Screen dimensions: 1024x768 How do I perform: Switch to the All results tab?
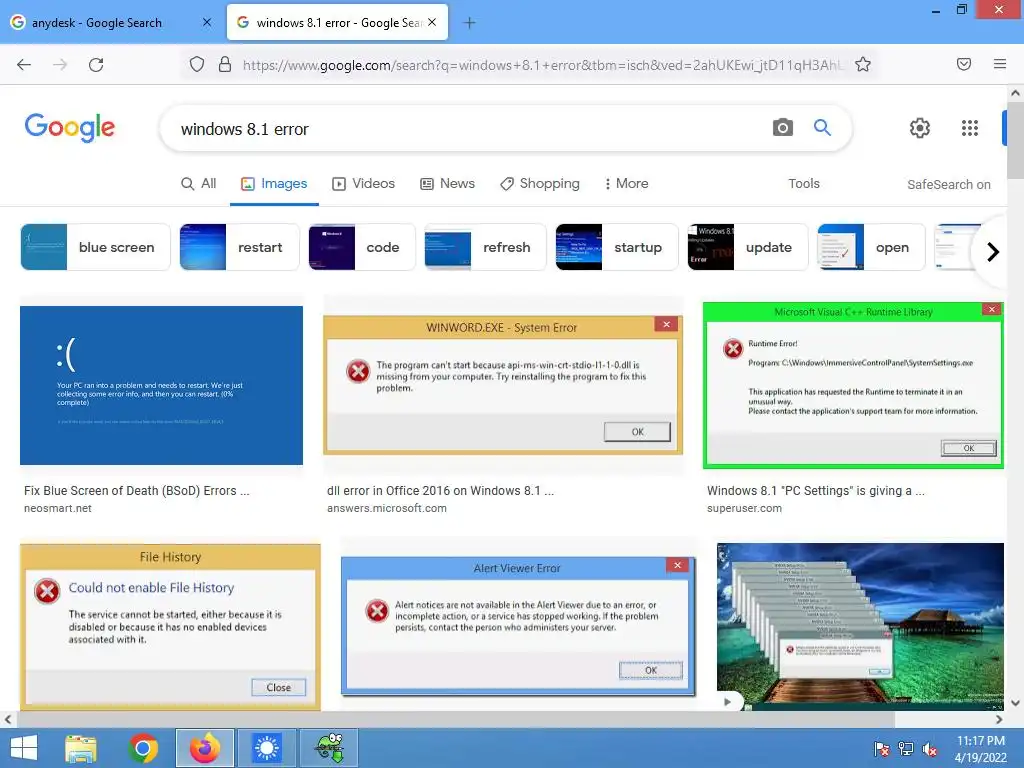coord(199,184)
